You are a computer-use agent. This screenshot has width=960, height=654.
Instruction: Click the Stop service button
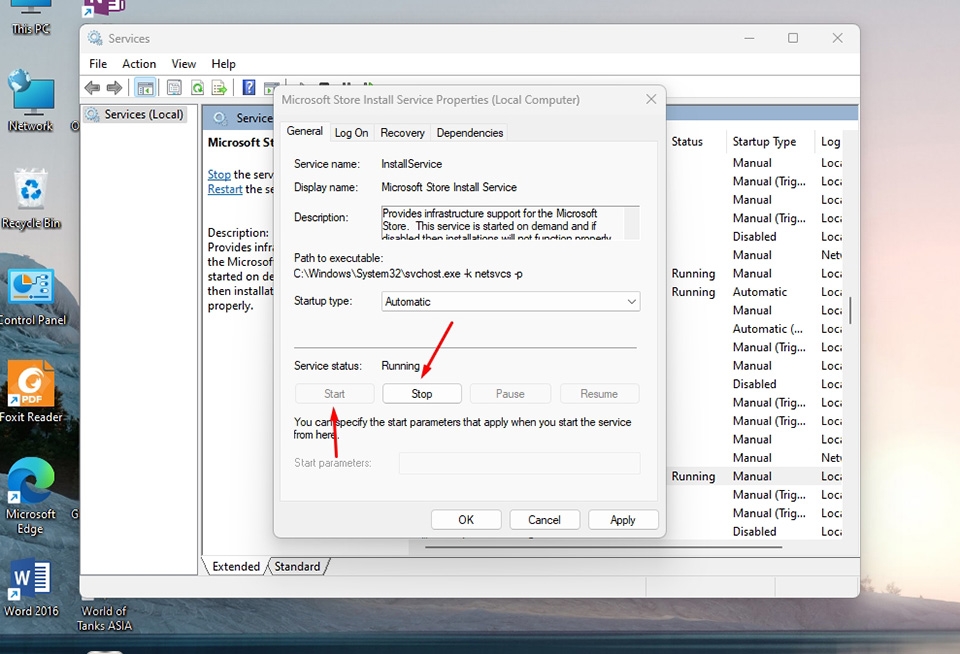pyautogui.click(x=422, y=394)
